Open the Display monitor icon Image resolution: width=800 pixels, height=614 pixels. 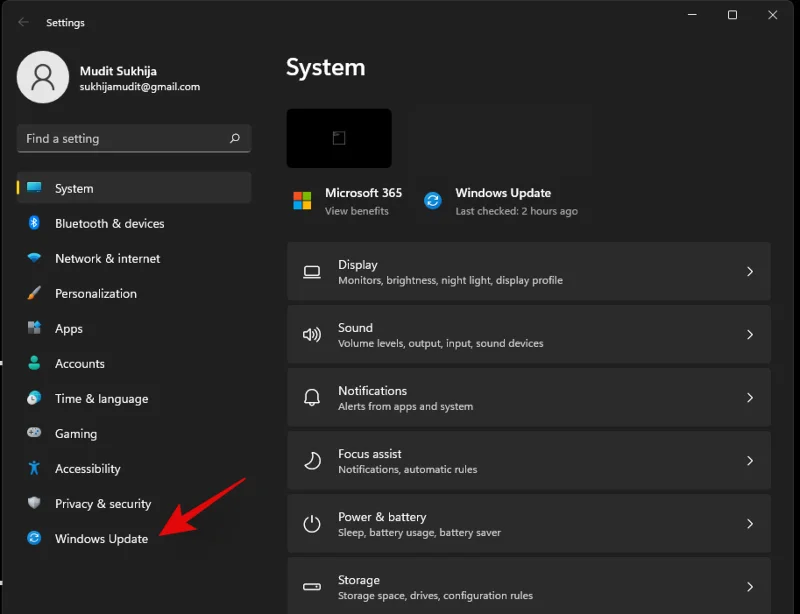pos(312,271)
